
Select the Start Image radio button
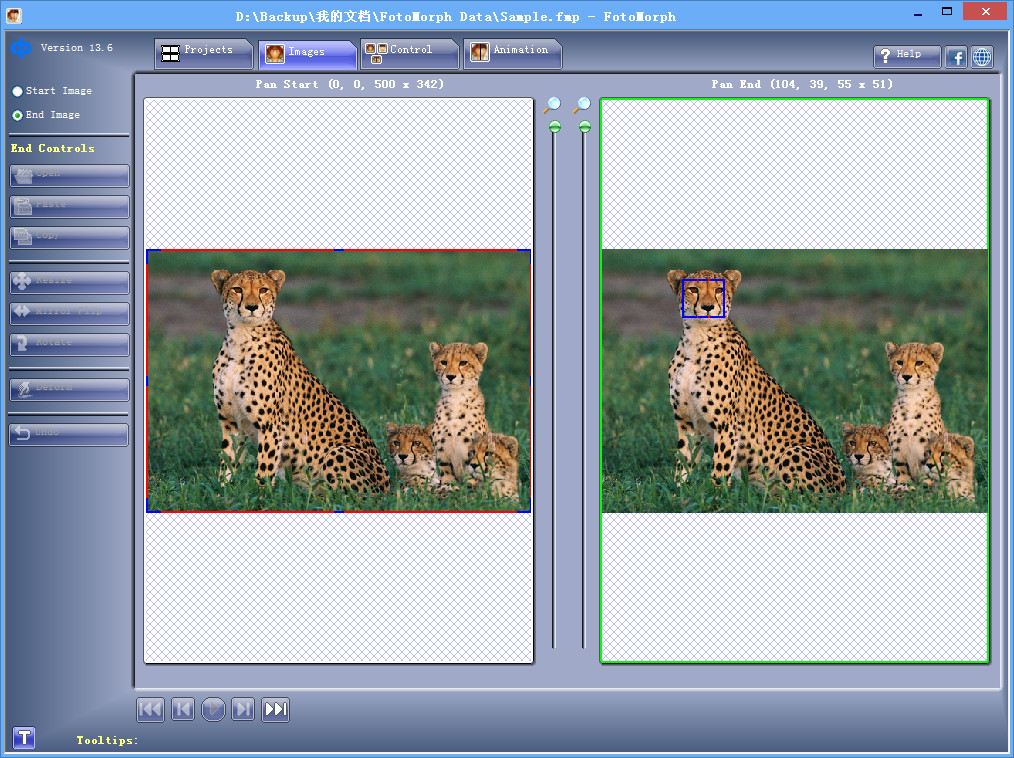(18, 91)
